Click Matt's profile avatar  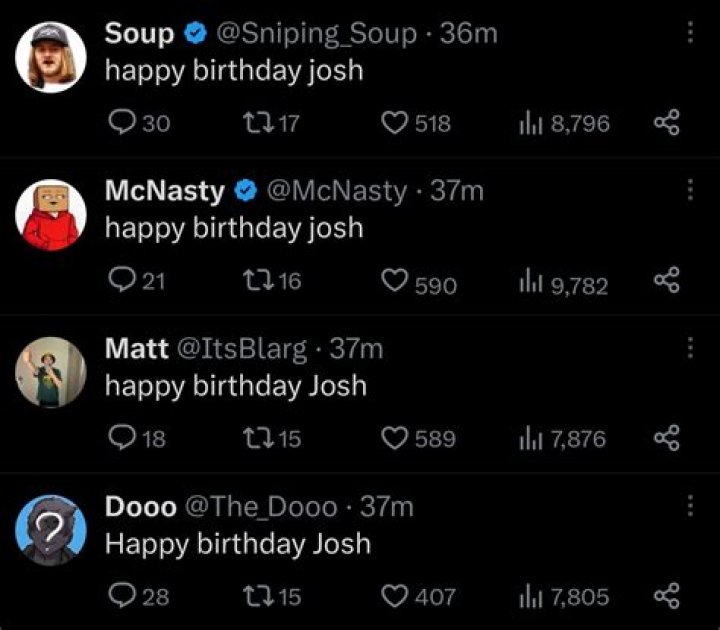[52, 372]
